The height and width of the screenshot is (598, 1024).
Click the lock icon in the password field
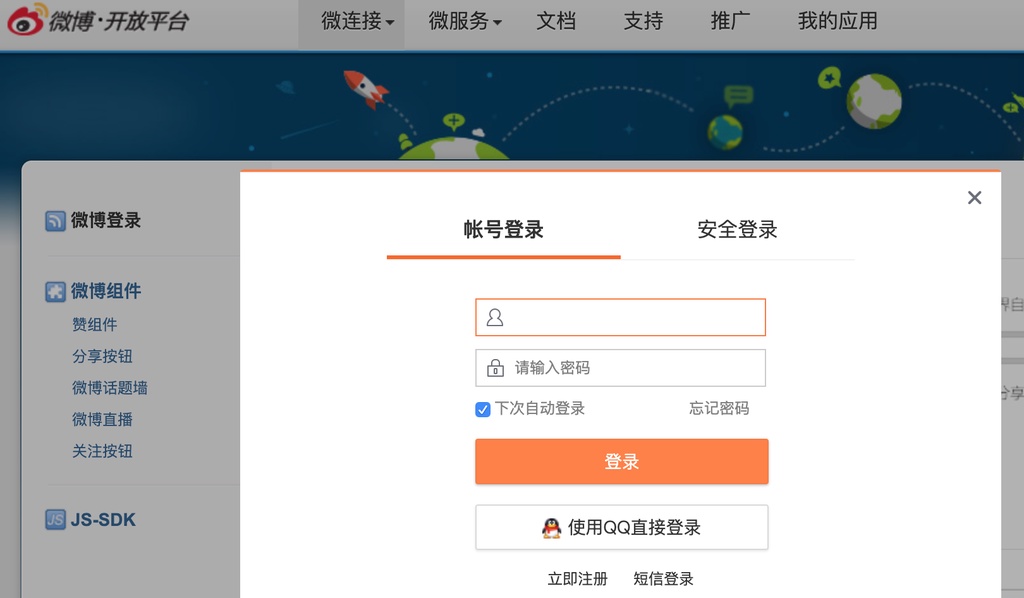click(496, 367)
